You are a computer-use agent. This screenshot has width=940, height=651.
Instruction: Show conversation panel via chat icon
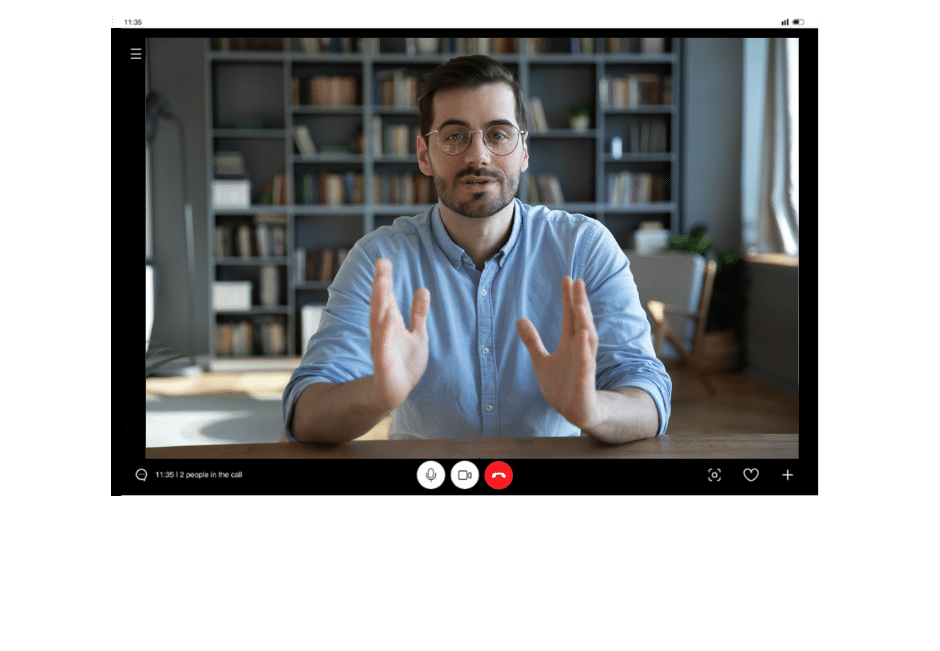(141, 475)
